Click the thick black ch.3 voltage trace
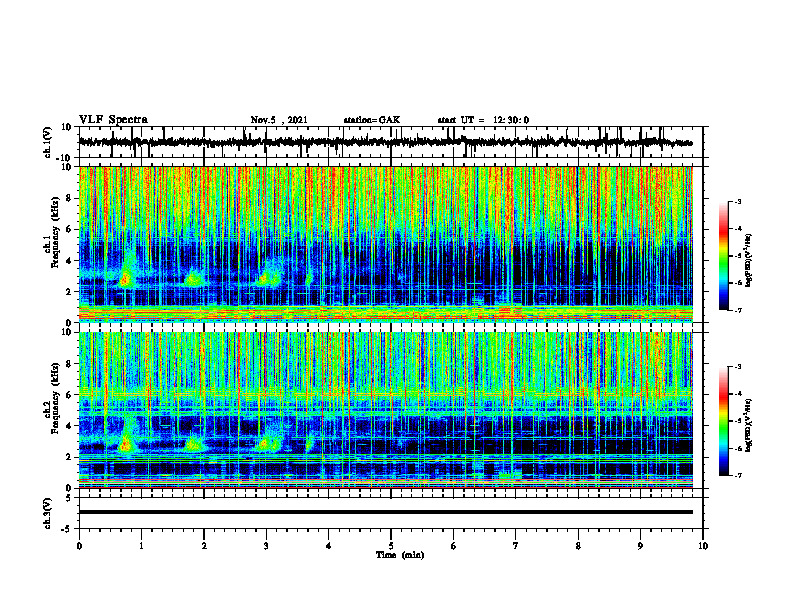The image size is (792, 612). point(385,512)
